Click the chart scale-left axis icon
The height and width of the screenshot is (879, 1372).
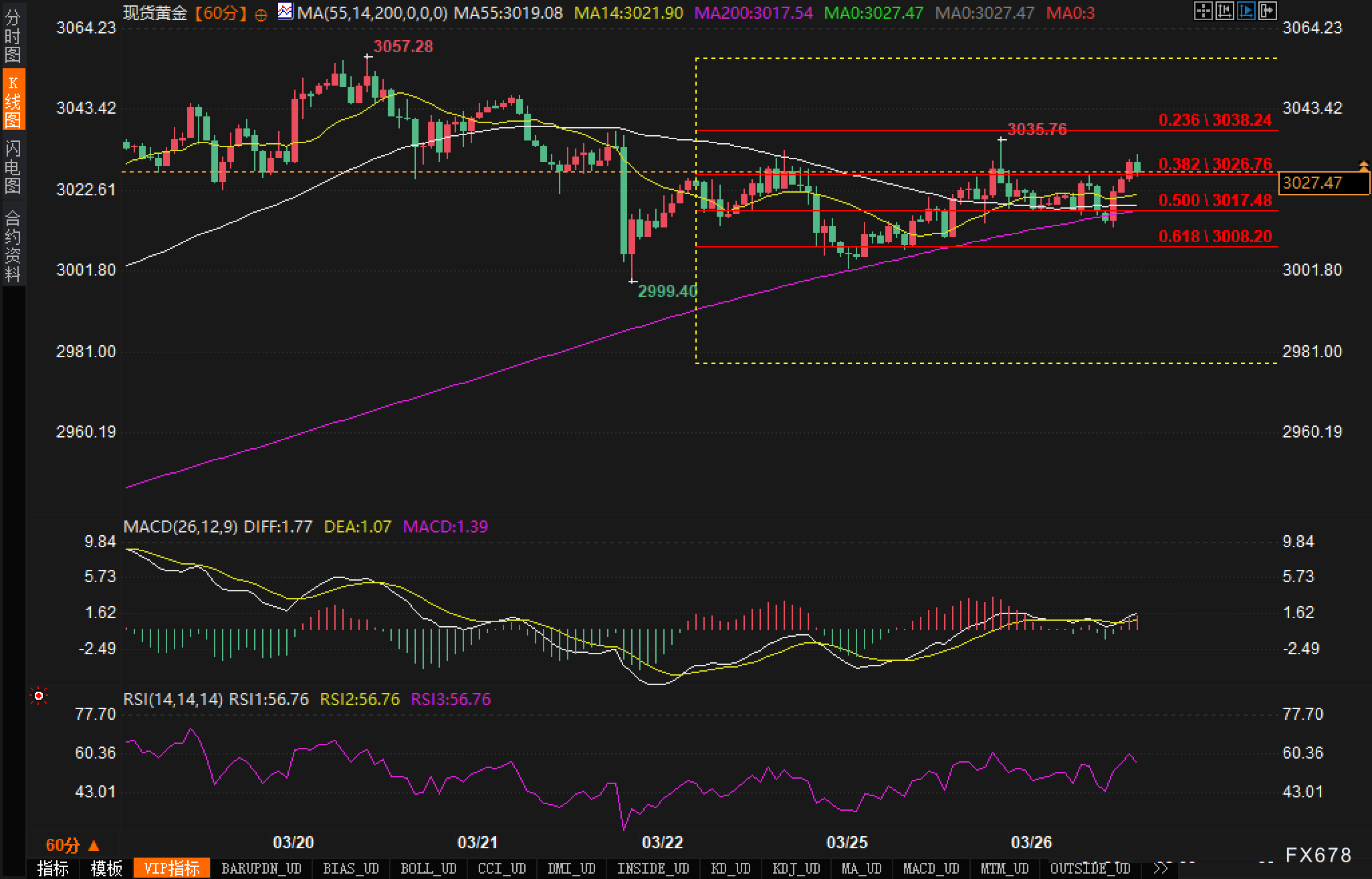1224,11
